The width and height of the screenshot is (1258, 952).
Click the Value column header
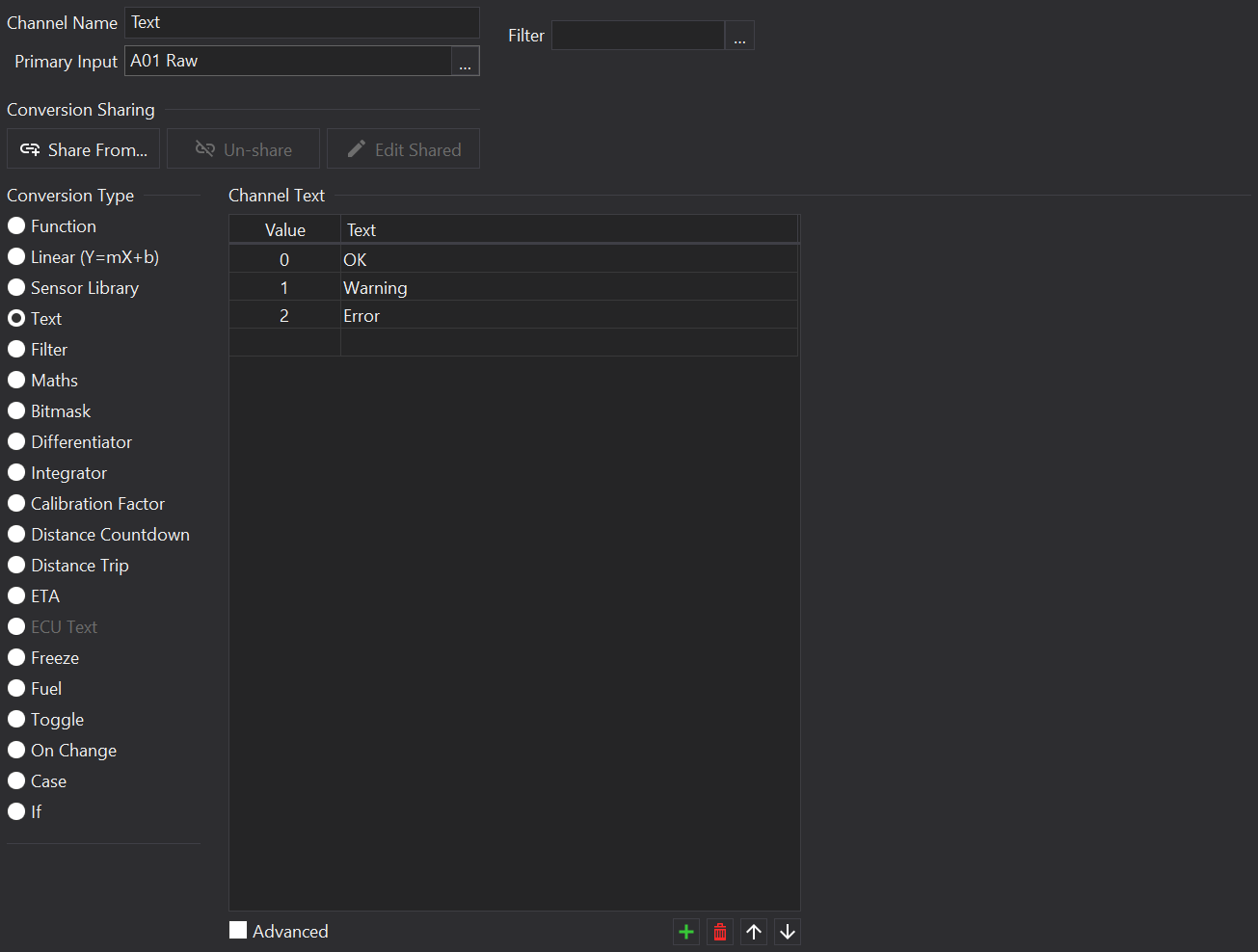pyautogui.click(x=284, y=230)
